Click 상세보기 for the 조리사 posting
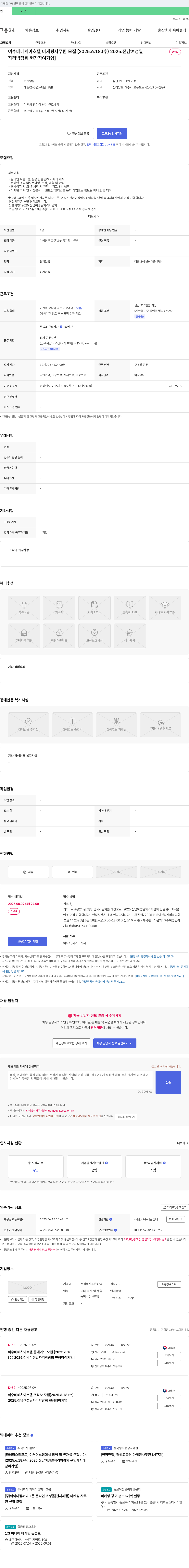189x1568 pixels. tap(169, 1398)
